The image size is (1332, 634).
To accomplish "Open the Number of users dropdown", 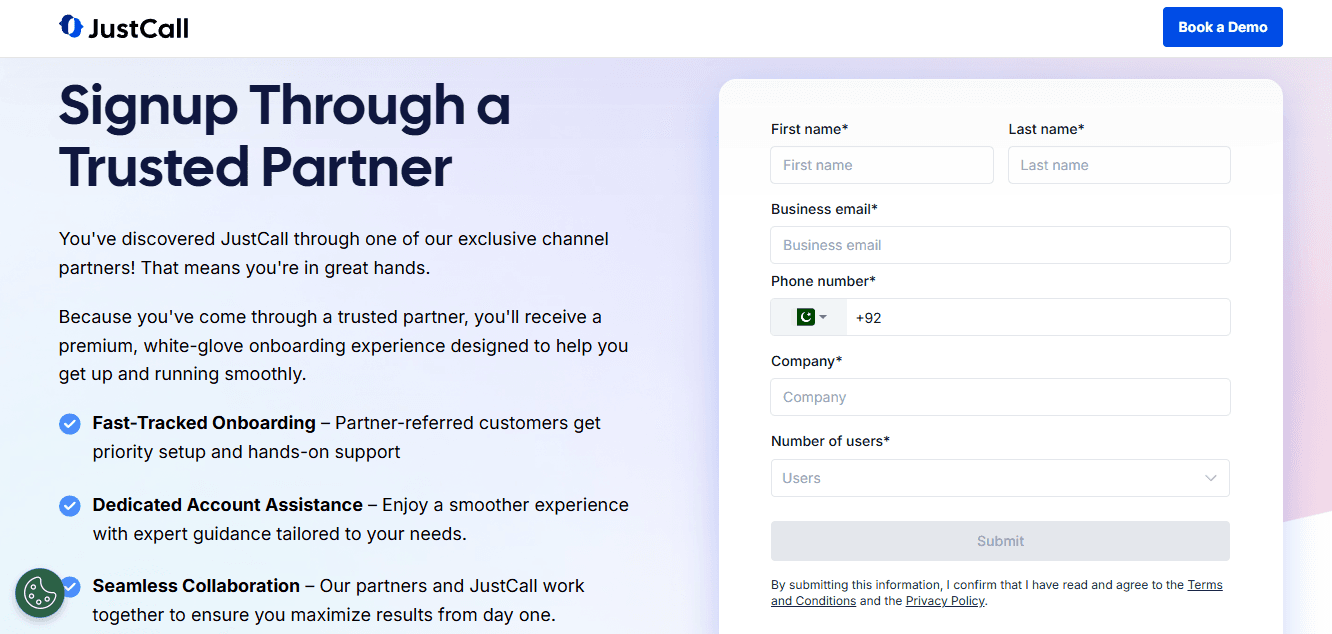I will [1000, 478].
